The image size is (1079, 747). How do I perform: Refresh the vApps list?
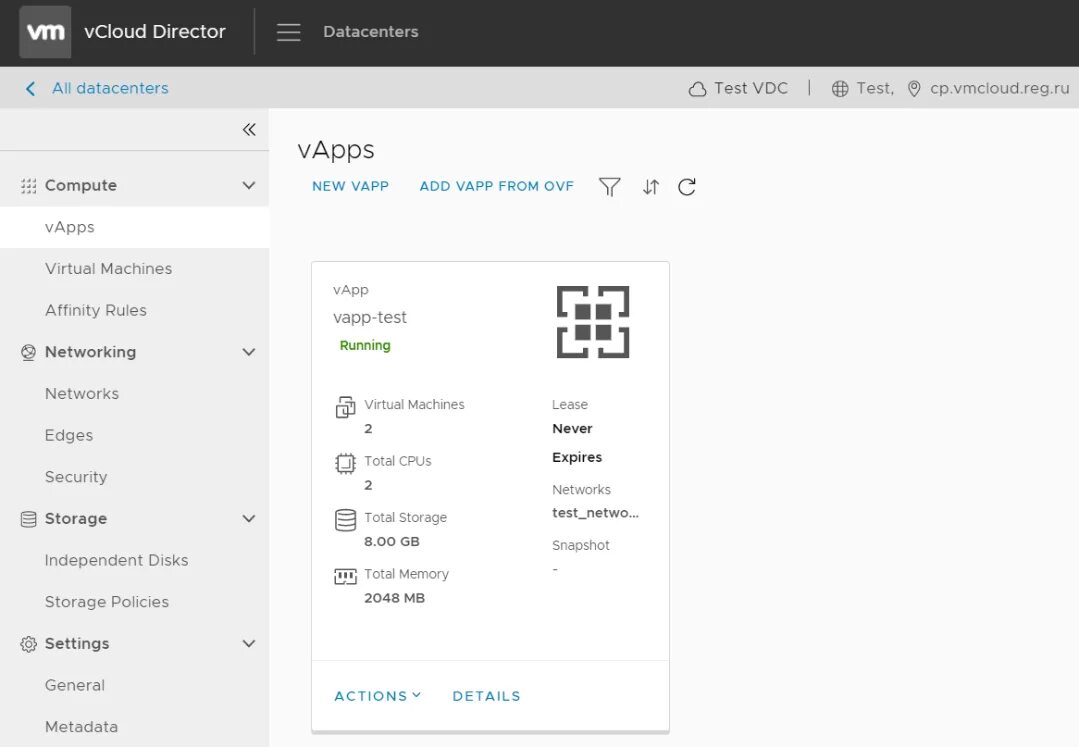pyautogui.click(x=687, y=186)
